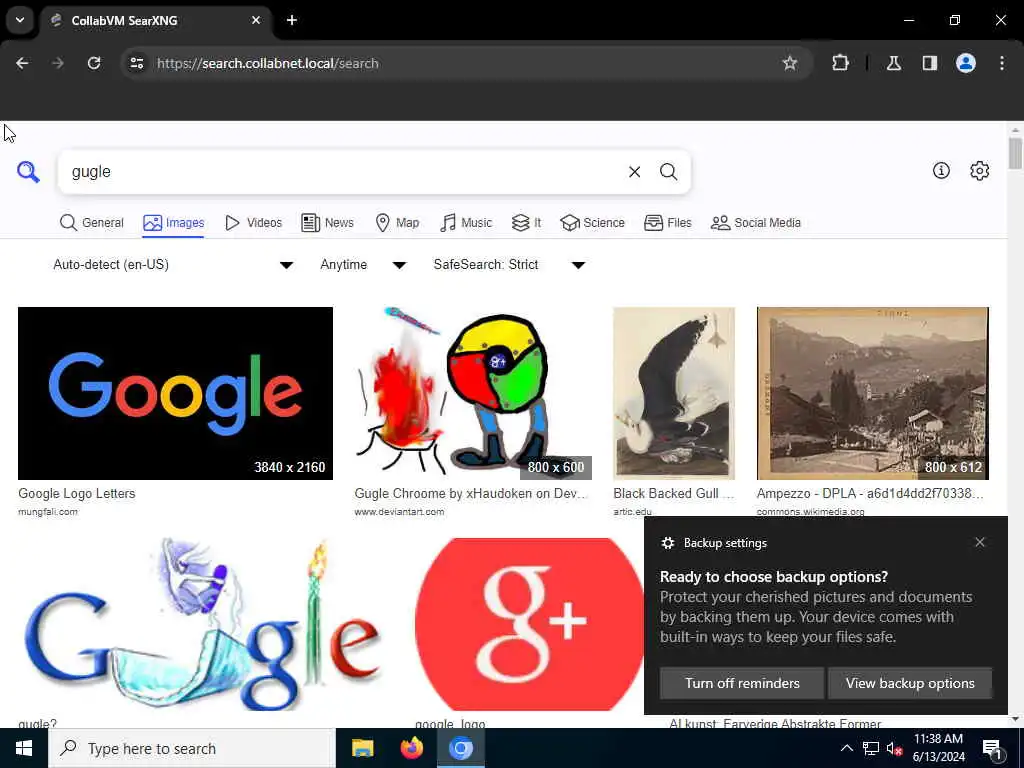Switch to Videos category

253,223
